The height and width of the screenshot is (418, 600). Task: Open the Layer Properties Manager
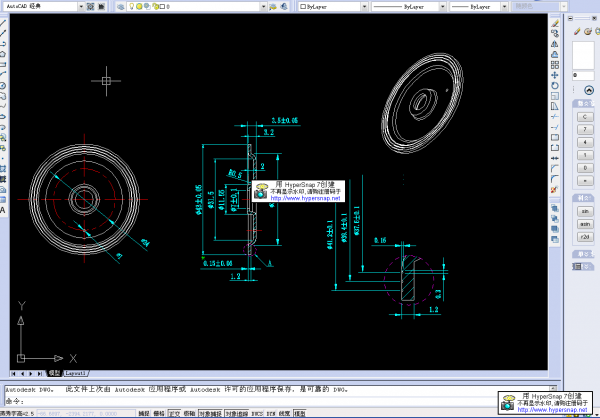121,7
